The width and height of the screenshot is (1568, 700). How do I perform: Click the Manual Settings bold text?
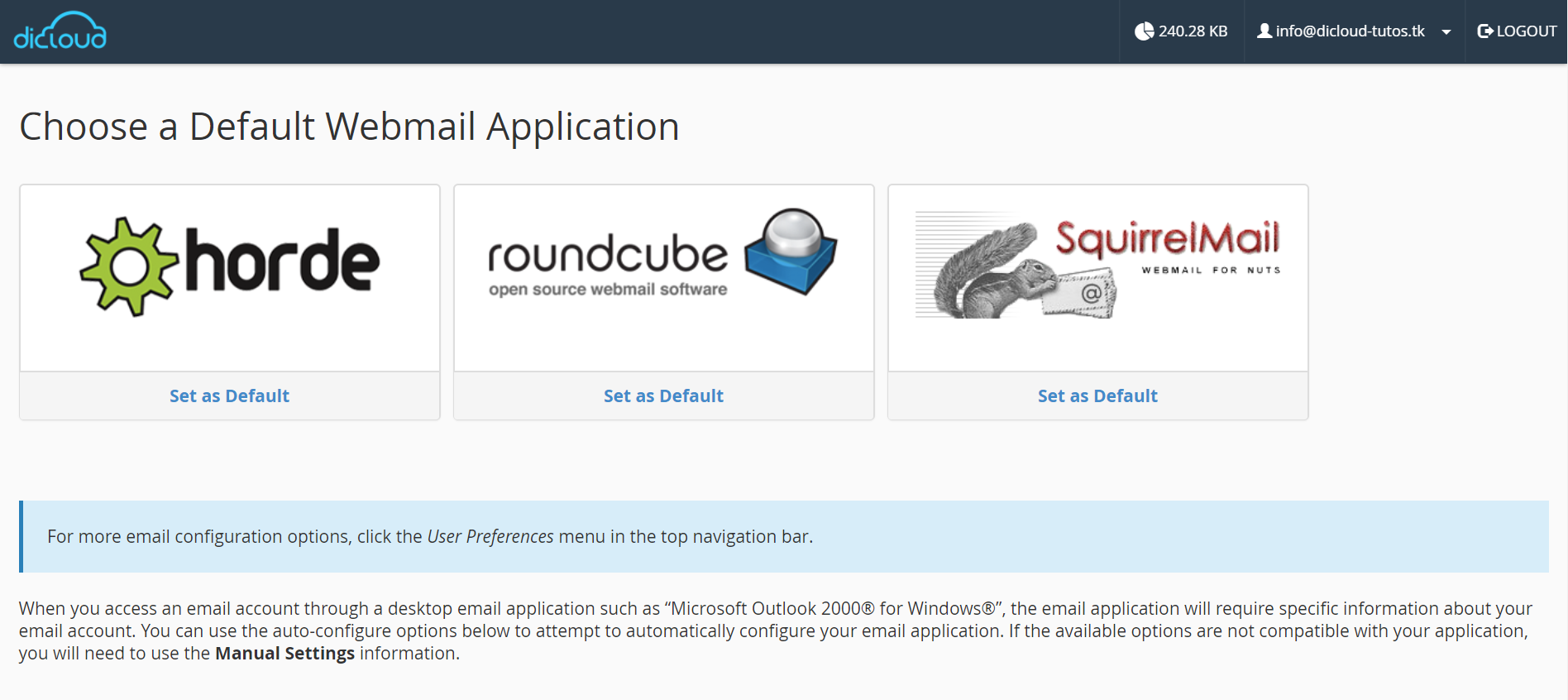click(284, 653)
